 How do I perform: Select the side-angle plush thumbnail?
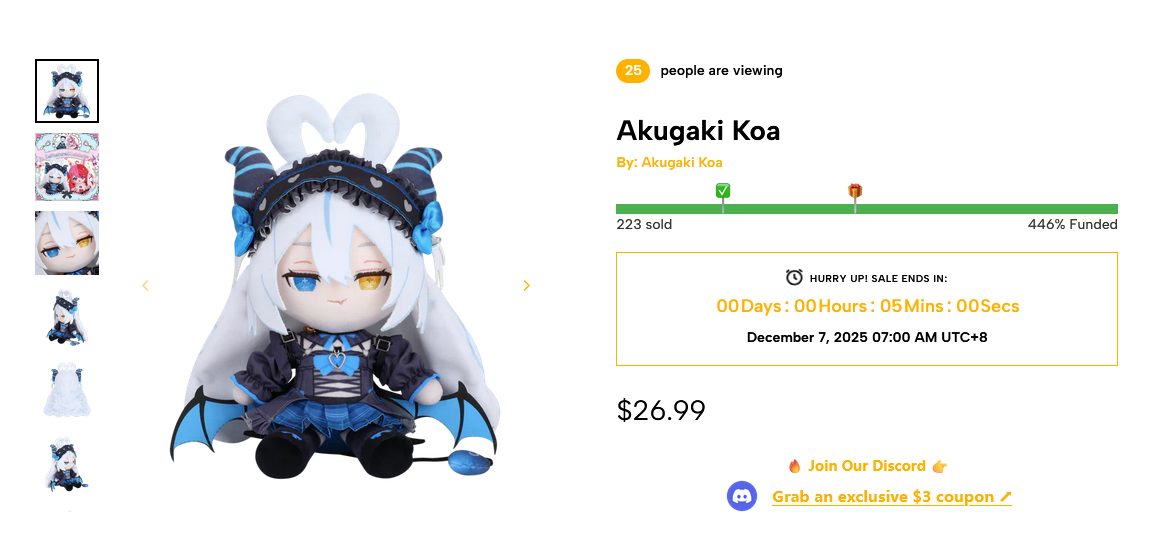(x=67, y=318)
